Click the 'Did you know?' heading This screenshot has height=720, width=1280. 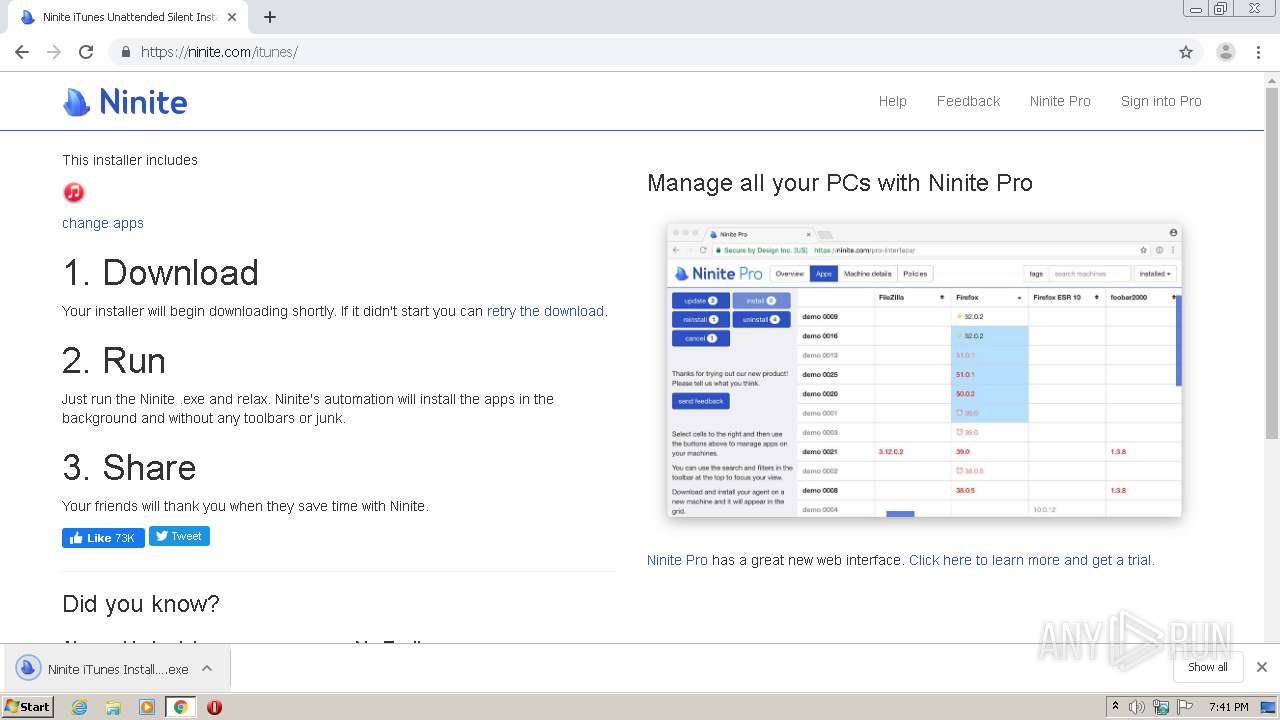point(141,604)
